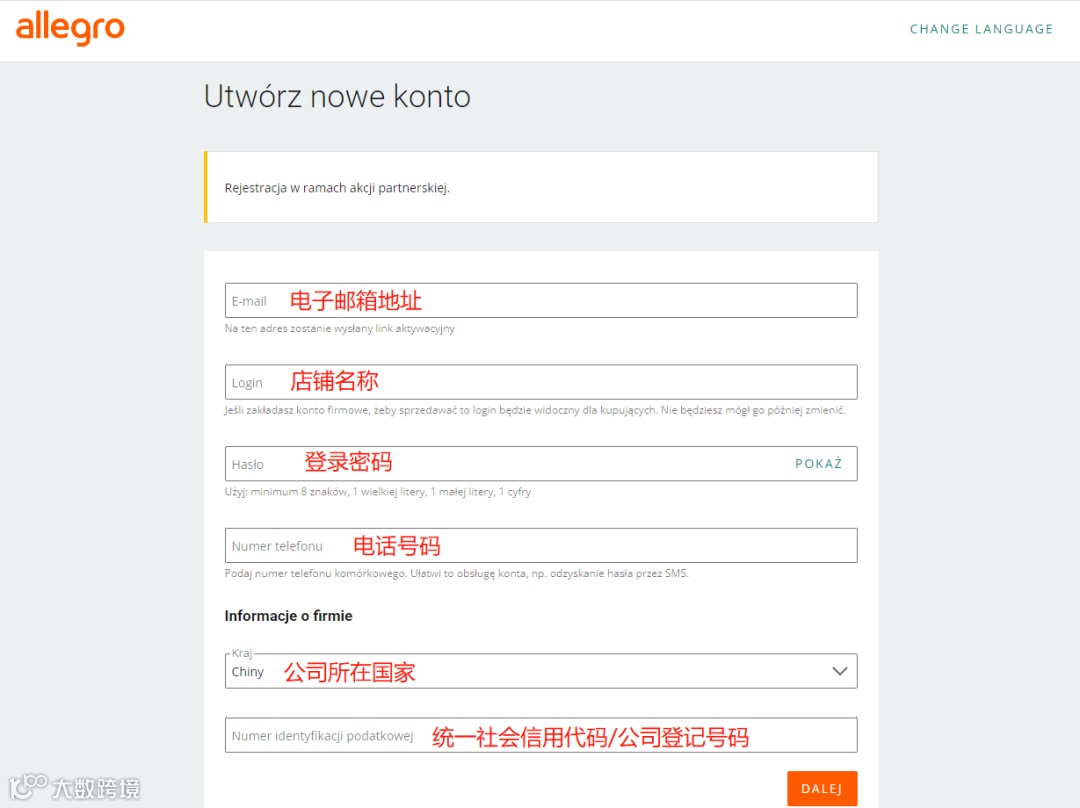Open the Change Language link

click(x=981, y=29)
